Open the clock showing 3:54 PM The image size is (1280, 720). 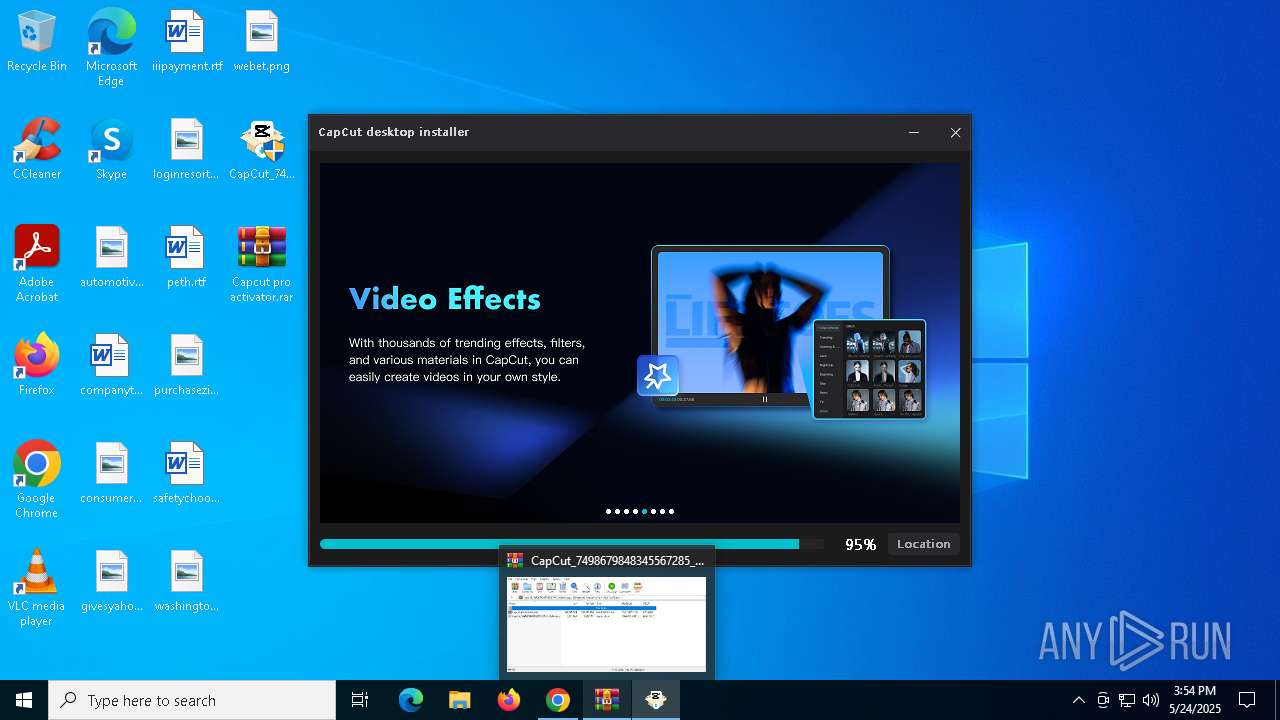(1195, 699)
